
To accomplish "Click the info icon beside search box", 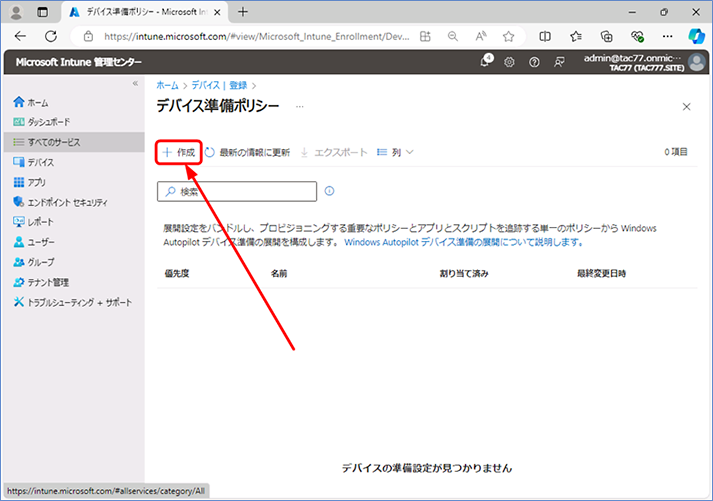I will tap(329, 191).
